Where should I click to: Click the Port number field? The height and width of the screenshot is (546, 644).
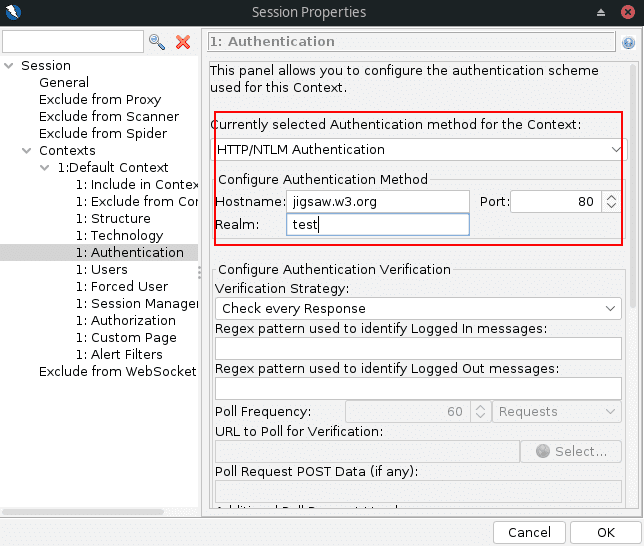click(x=556, y=201)
